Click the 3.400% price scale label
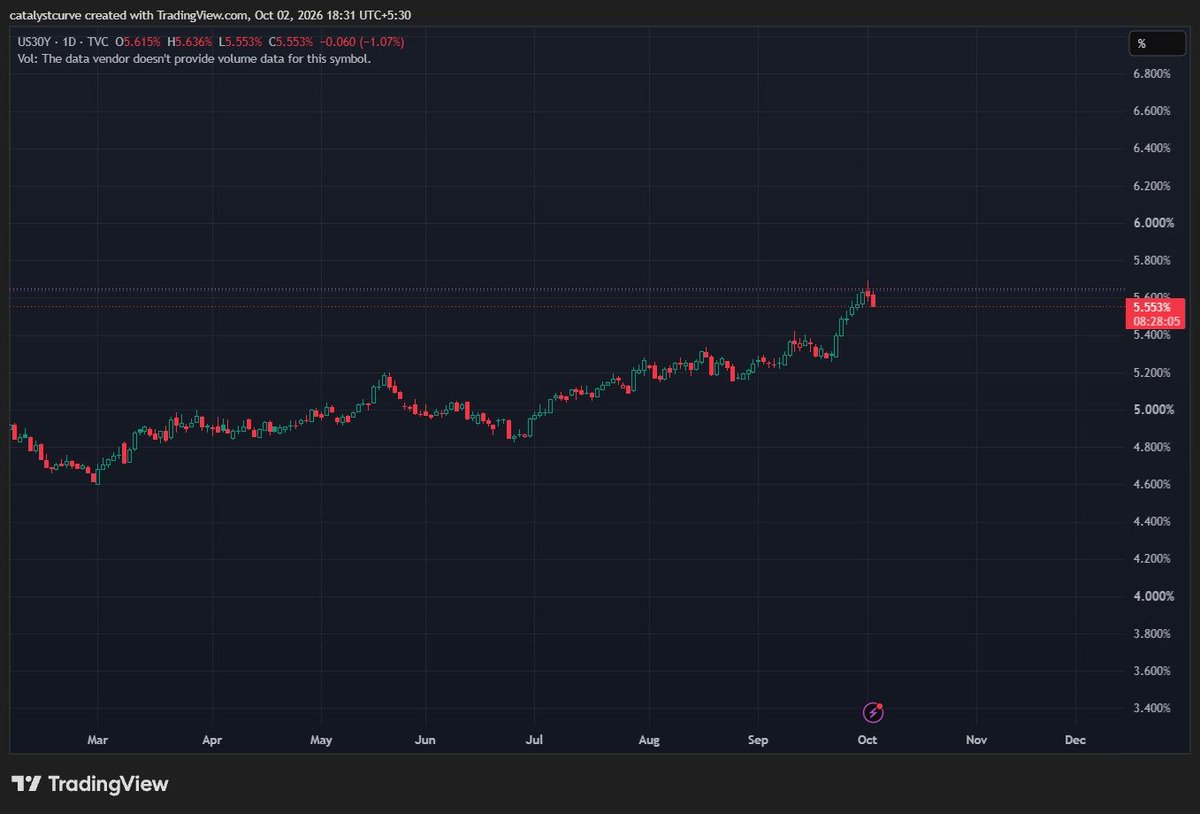 [x=1152, y=708]
